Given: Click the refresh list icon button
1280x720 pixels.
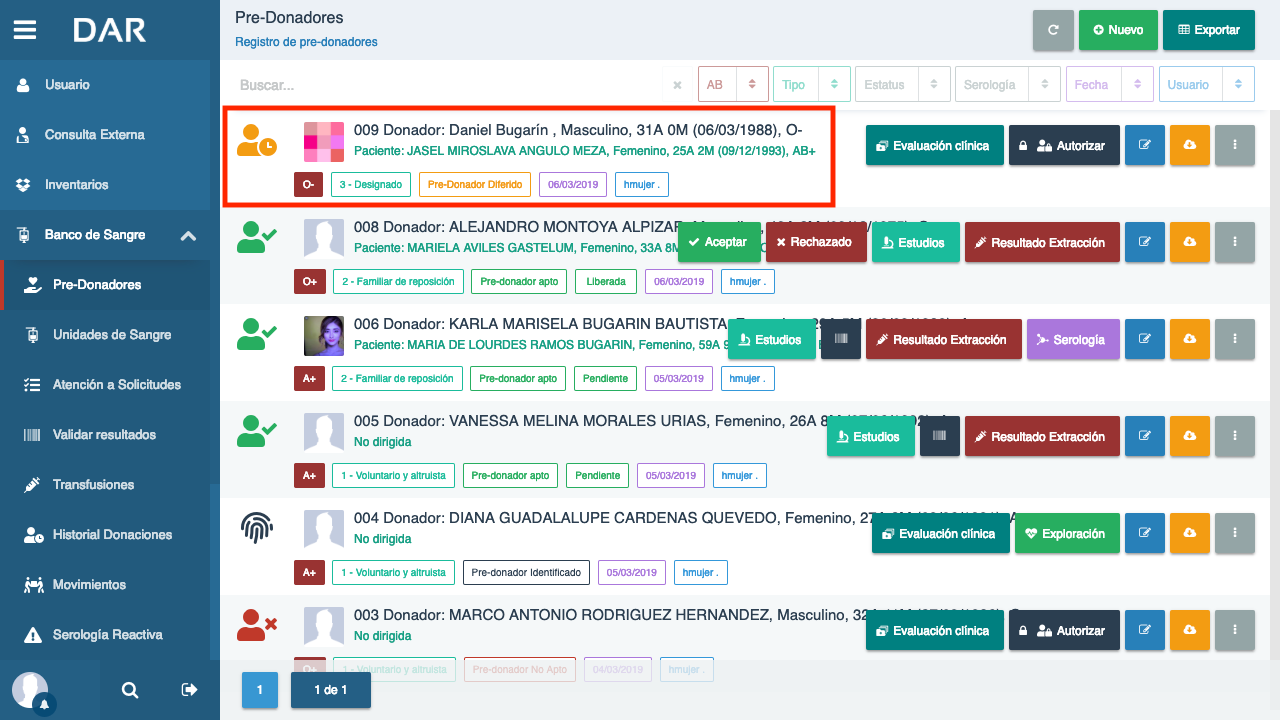Looking at the screenshot, I should click(1053, 30).
